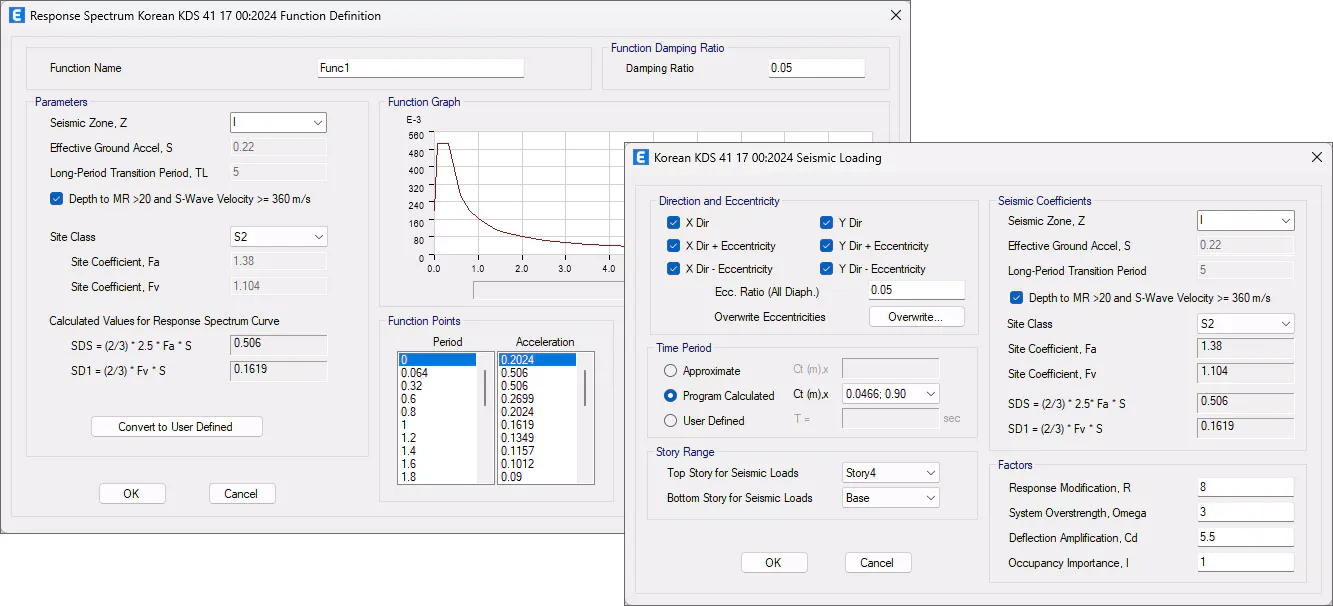Click OK in the Seismic Loading dialog
This screenshot has height=606, width=1333.
773,563
